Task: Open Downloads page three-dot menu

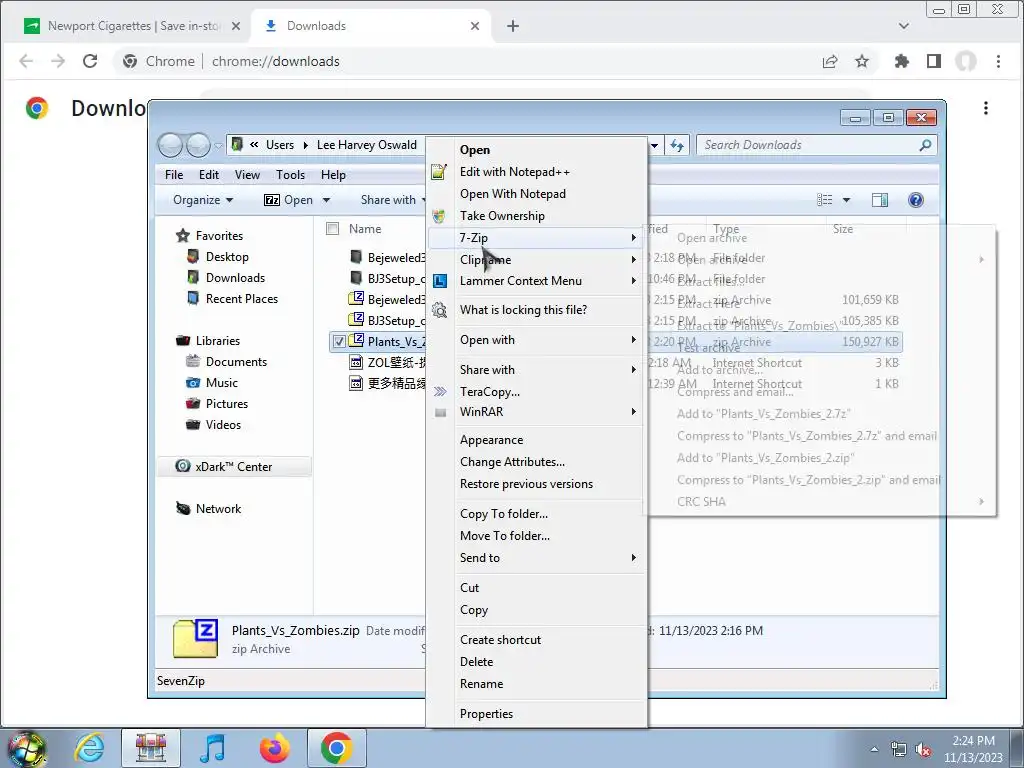Action: tap(986, 108)
